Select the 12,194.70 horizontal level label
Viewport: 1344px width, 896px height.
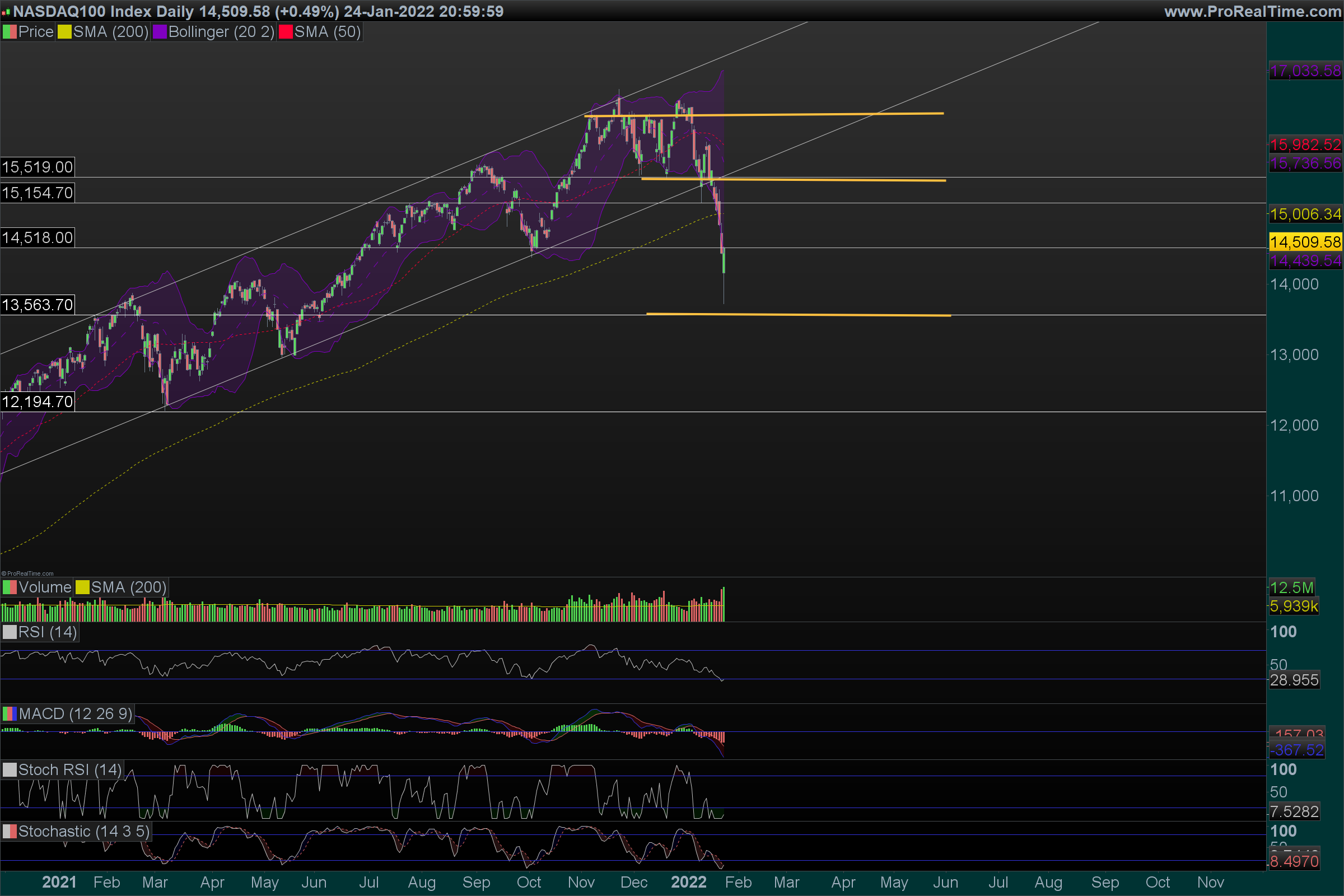tap(37, 402)
